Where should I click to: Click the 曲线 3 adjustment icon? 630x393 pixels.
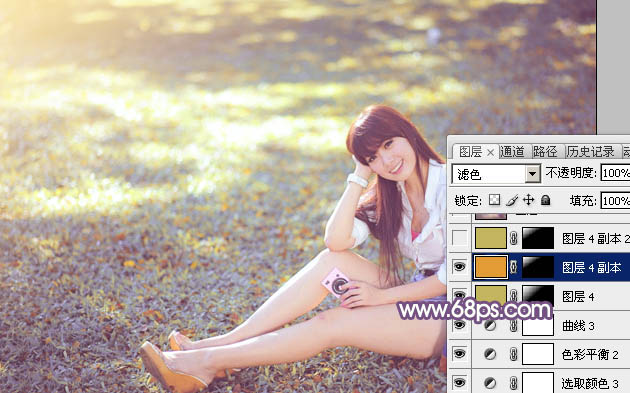(x=489, y=325)
